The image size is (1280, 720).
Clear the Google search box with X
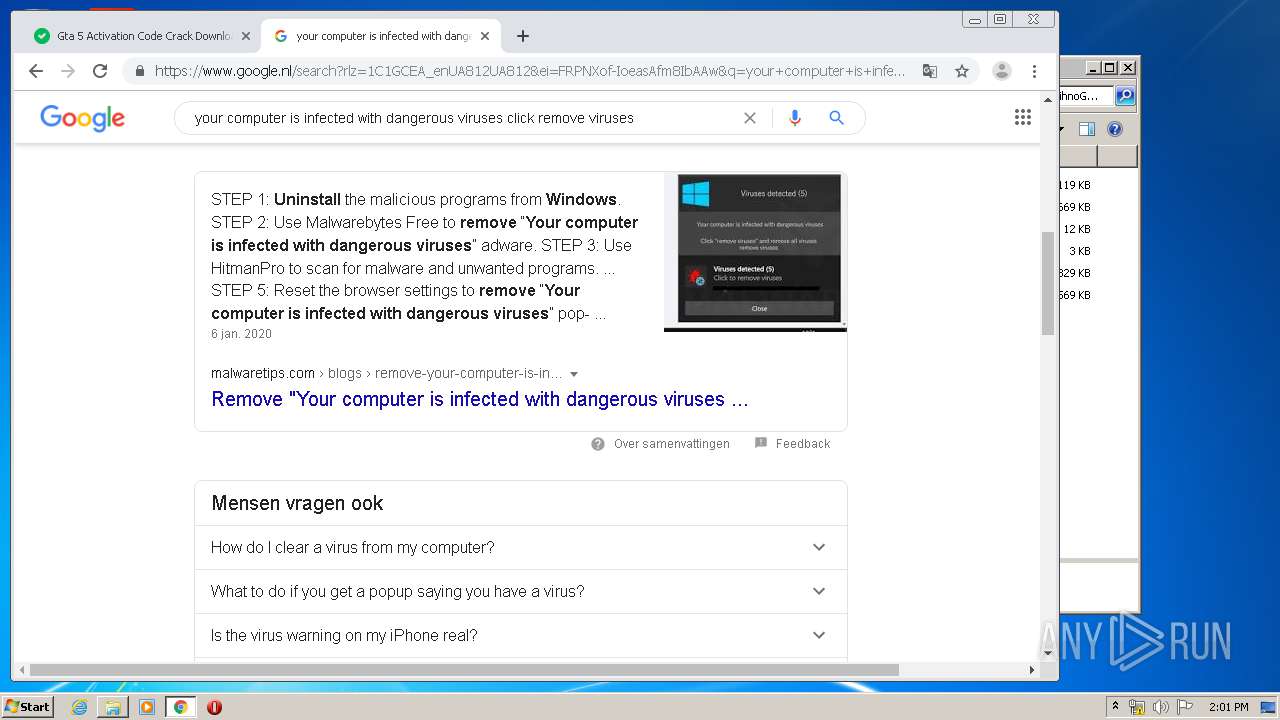point(750,118)
